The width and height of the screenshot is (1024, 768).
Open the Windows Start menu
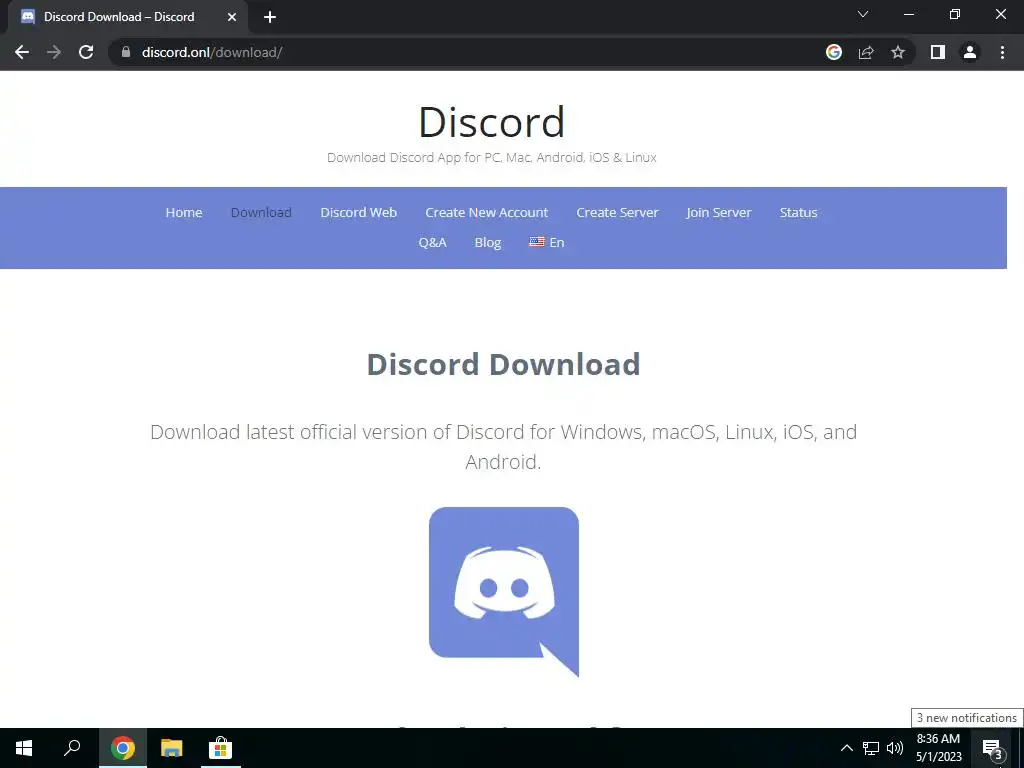click(24, 748)
